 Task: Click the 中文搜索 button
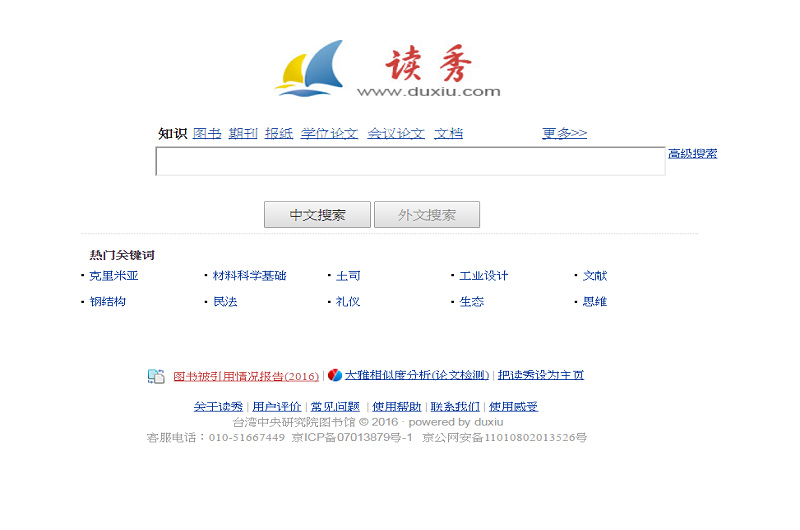click(x=317, y=215)
